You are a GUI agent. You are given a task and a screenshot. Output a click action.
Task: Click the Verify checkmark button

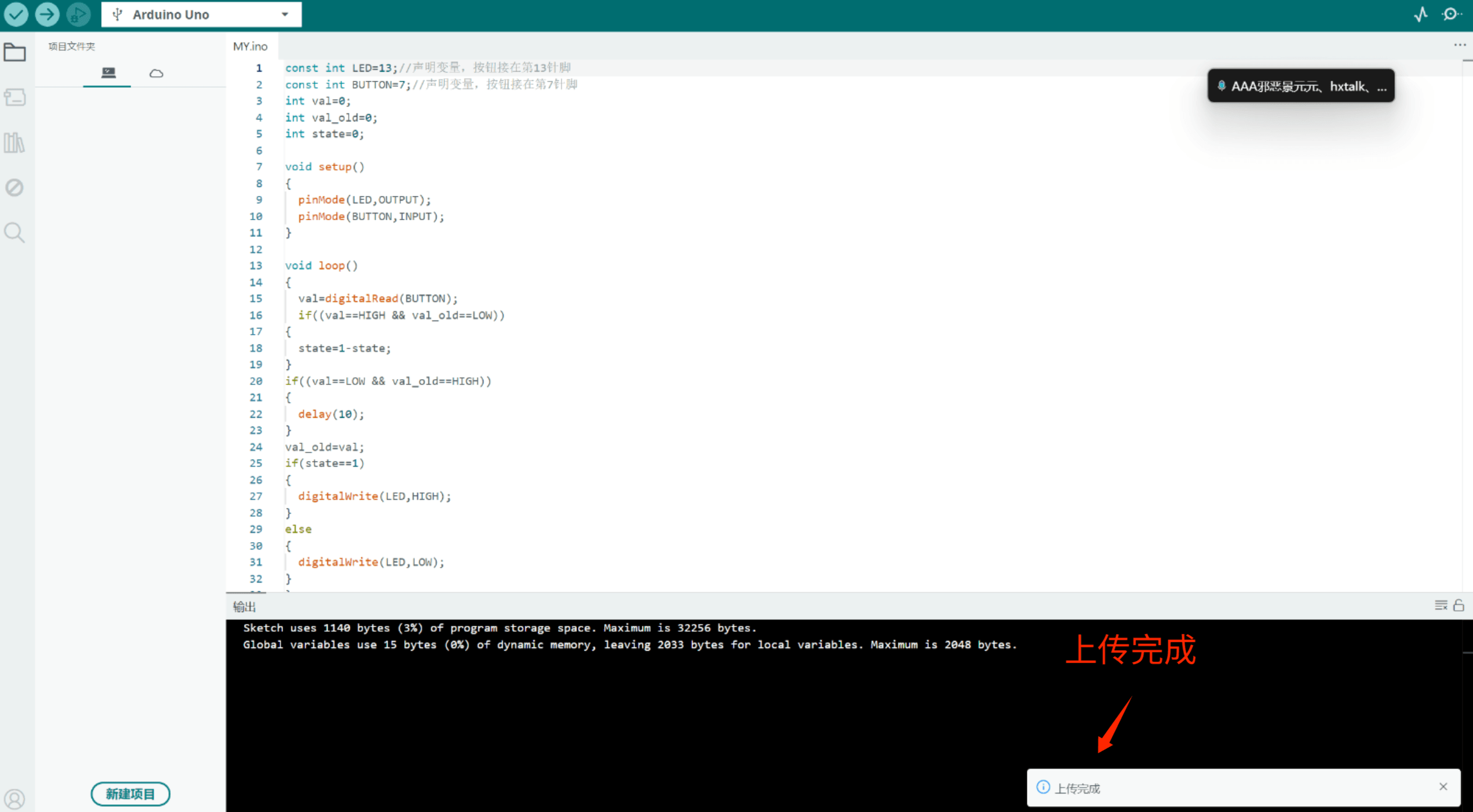(x=16, y=14)
